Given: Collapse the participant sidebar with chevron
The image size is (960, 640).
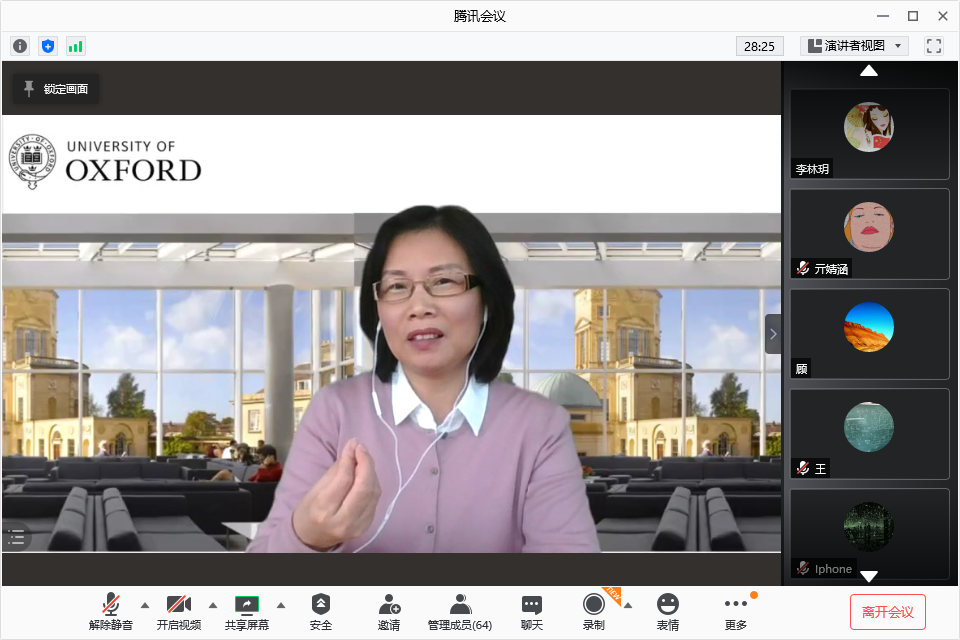Looking at the screenshot, I should click(x=773, y=334).
